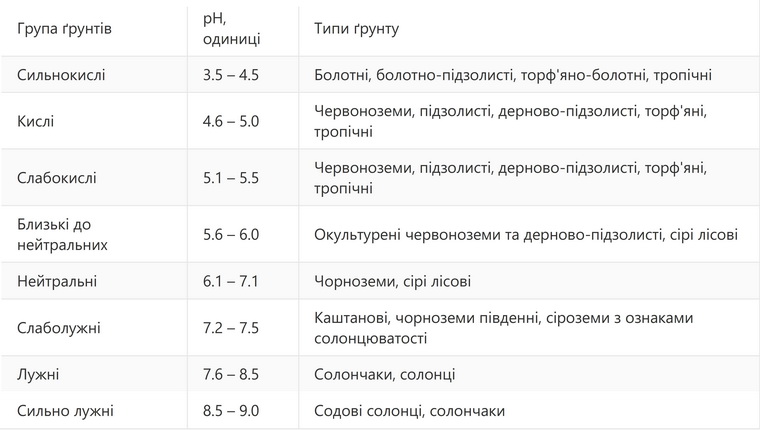
Task: Click the 'pH, одиниці' column header
Action: (x=232, y=29)
